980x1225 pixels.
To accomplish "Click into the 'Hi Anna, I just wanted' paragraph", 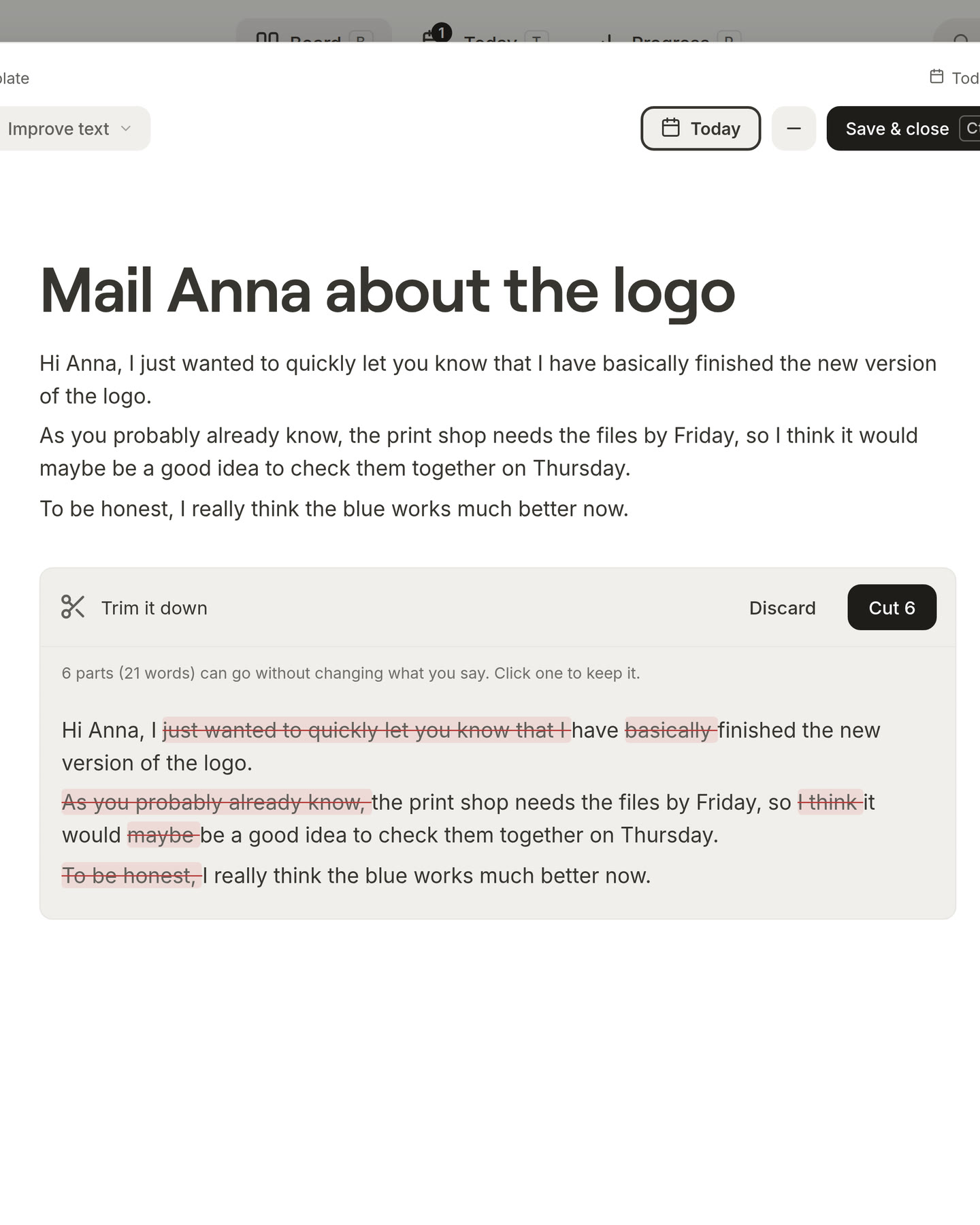I will point(488,380).
